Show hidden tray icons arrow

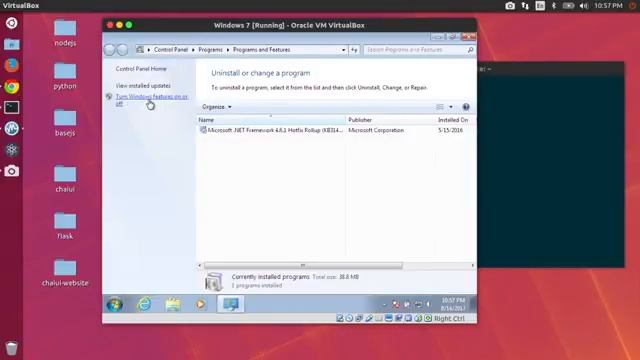pyautogui.click(x=384, y=304)
